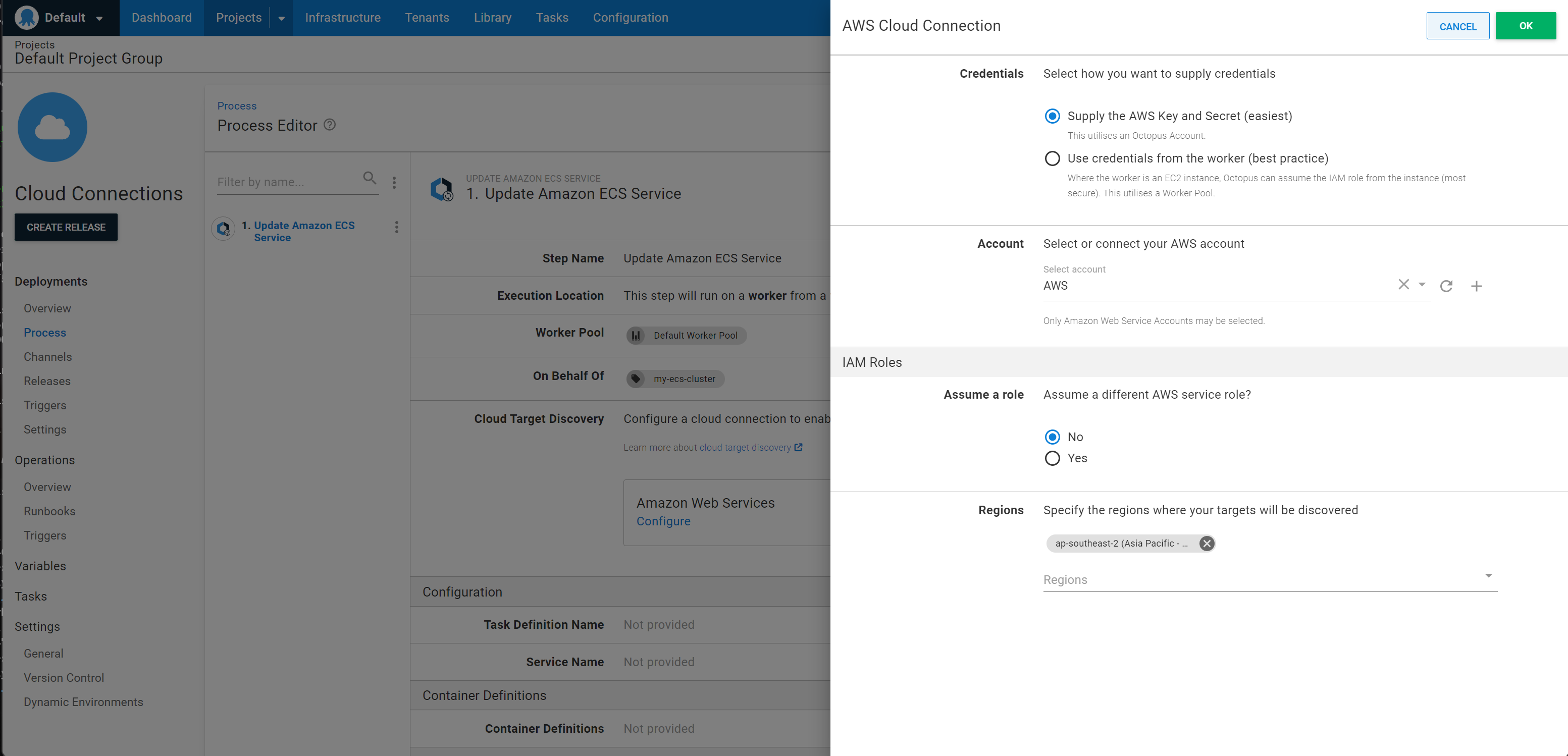Click the large ECS icon in the step header
The height and width of the screenshot is (756, 1568).
[x=441, y=189]
